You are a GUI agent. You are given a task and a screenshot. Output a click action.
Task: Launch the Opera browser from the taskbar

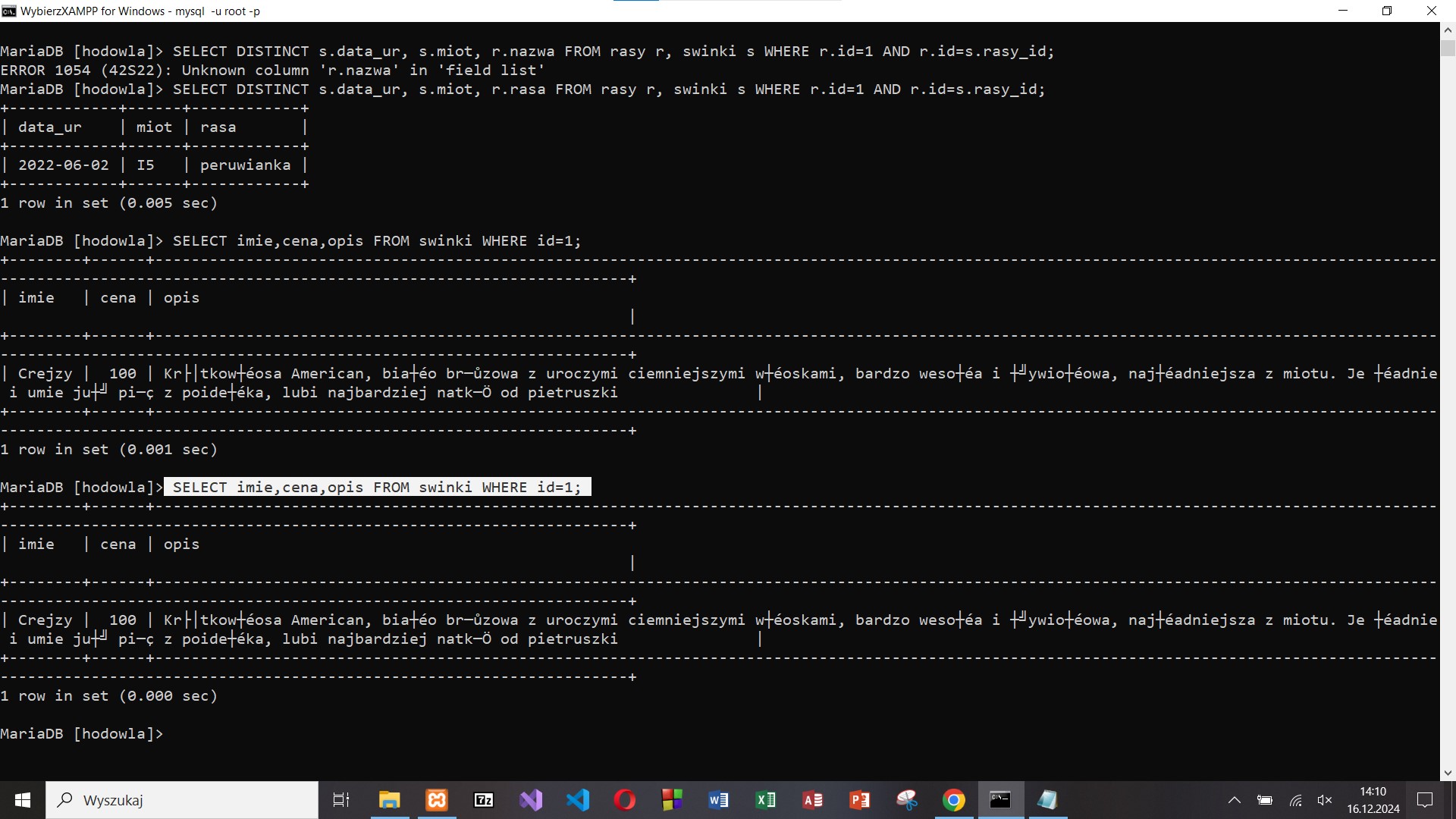(625, 800)
